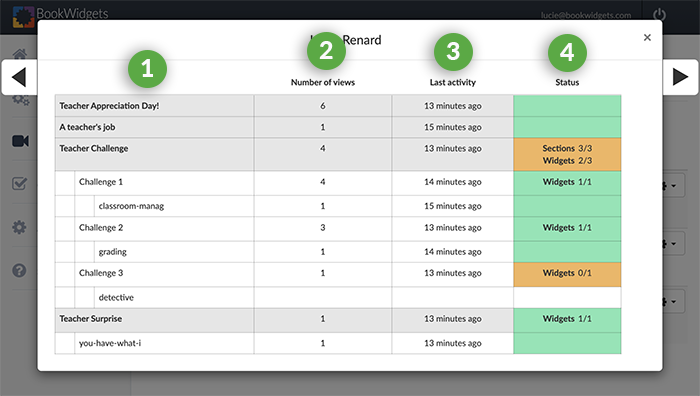Click the Number of views column header
This screenshot has height=396, width=700.
[323, 82]
